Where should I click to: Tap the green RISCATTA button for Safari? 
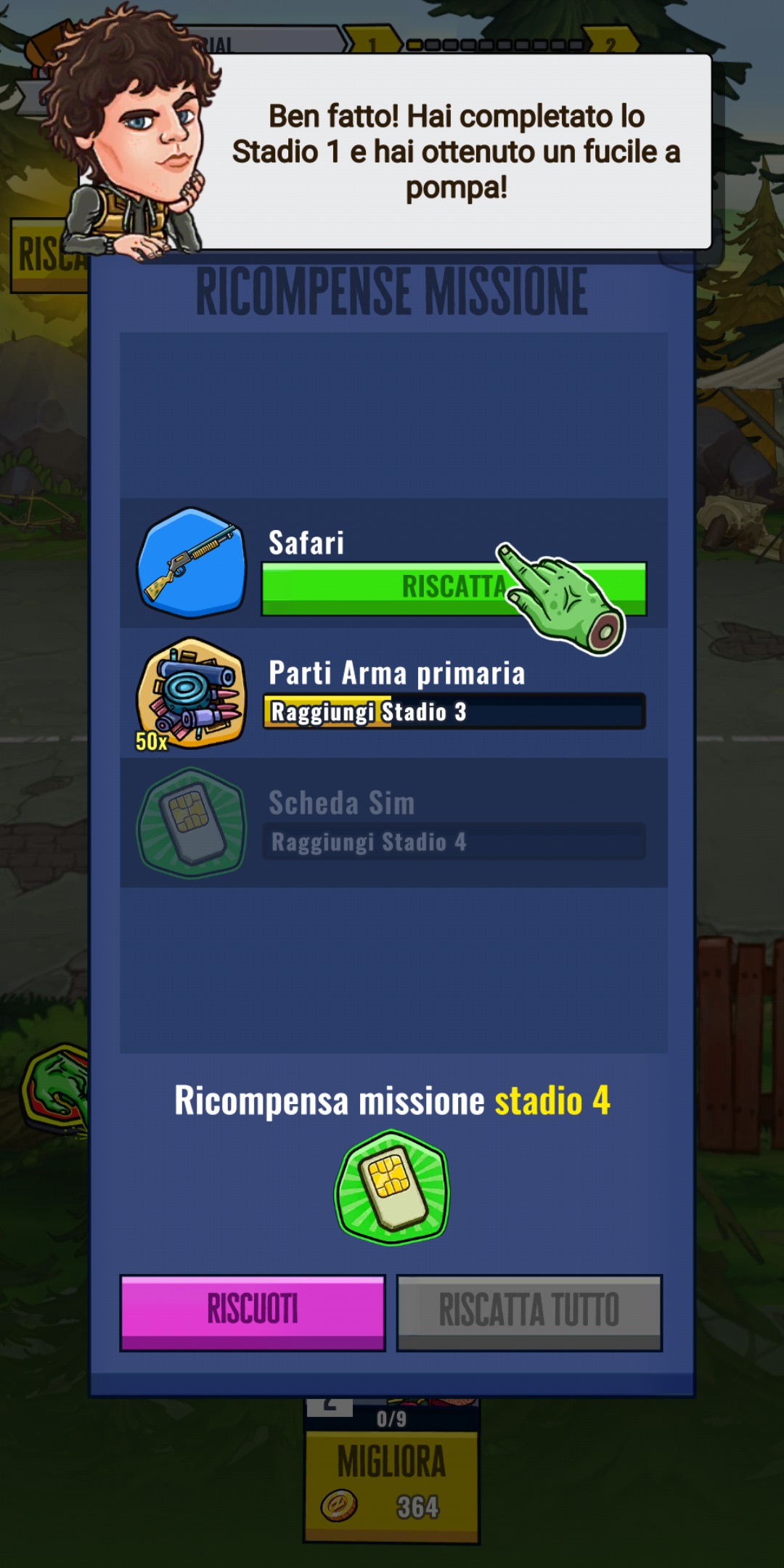454,588
